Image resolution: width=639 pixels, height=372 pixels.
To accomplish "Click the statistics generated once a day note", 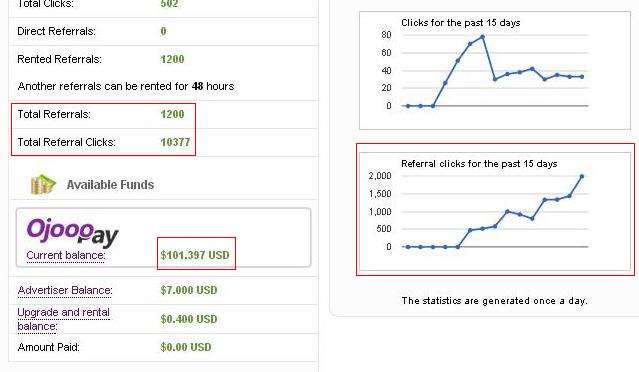I will 494,301.
